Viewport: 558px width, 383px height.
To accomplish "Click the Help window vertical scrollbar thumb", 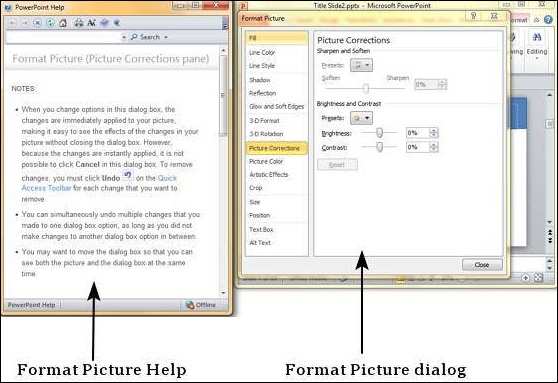I will (x=223, y=95).
